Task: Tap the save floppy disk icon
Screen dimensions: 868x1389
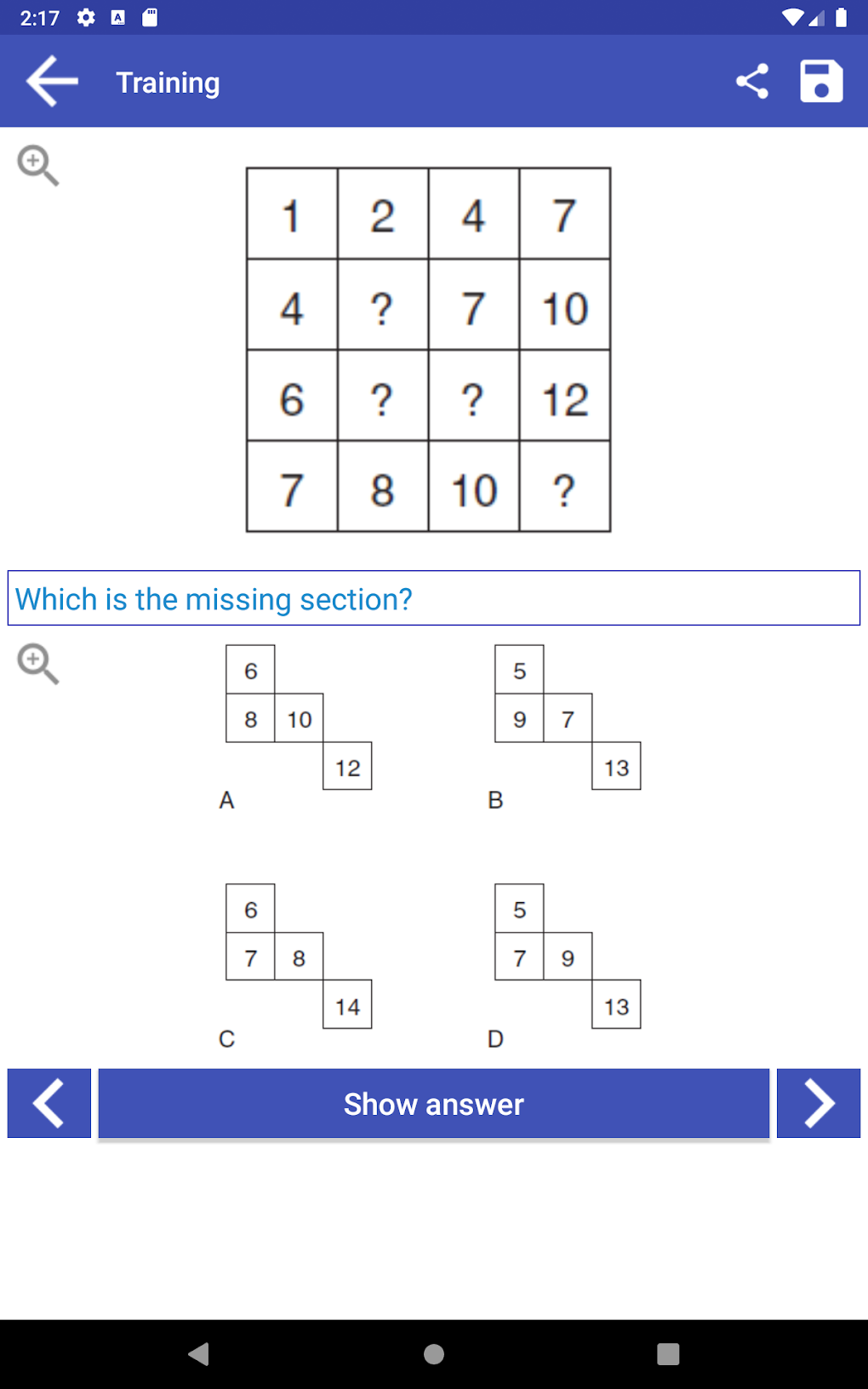Action: 821,82
